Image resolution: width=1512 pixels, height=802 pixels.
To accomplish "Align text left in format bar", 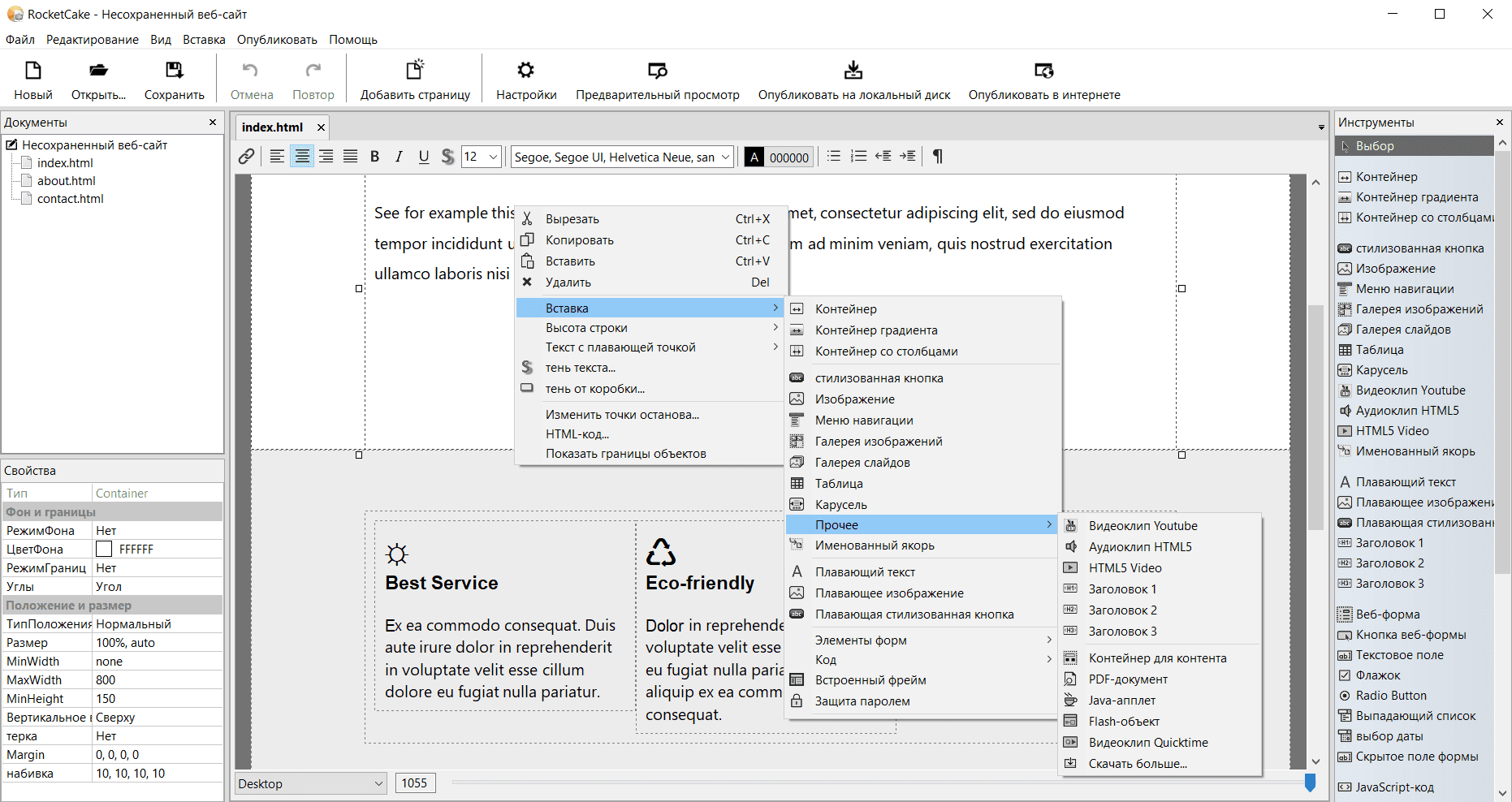I will click(x=277, y=157).
